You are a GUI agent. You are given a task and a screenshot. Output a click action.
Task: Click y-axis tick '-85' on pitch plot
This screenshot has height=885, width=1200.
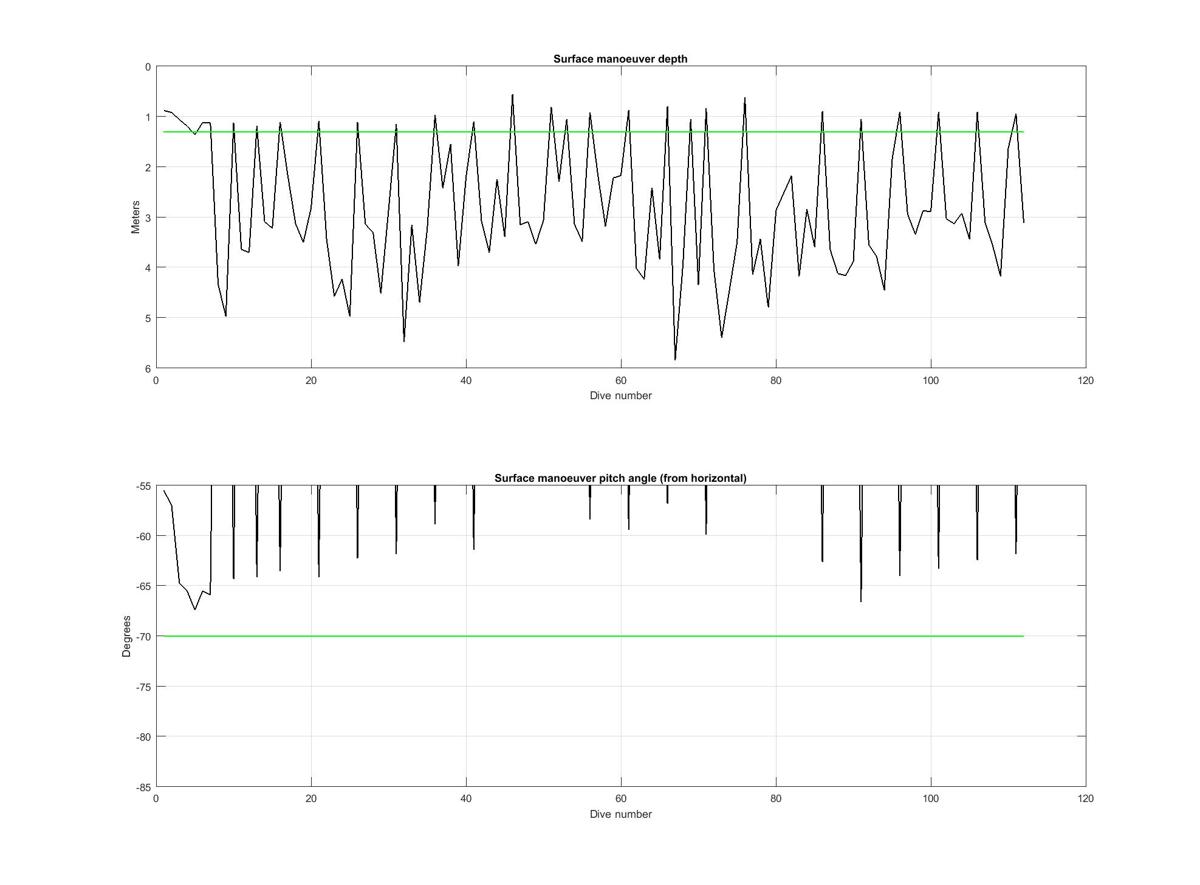point(142,787)
